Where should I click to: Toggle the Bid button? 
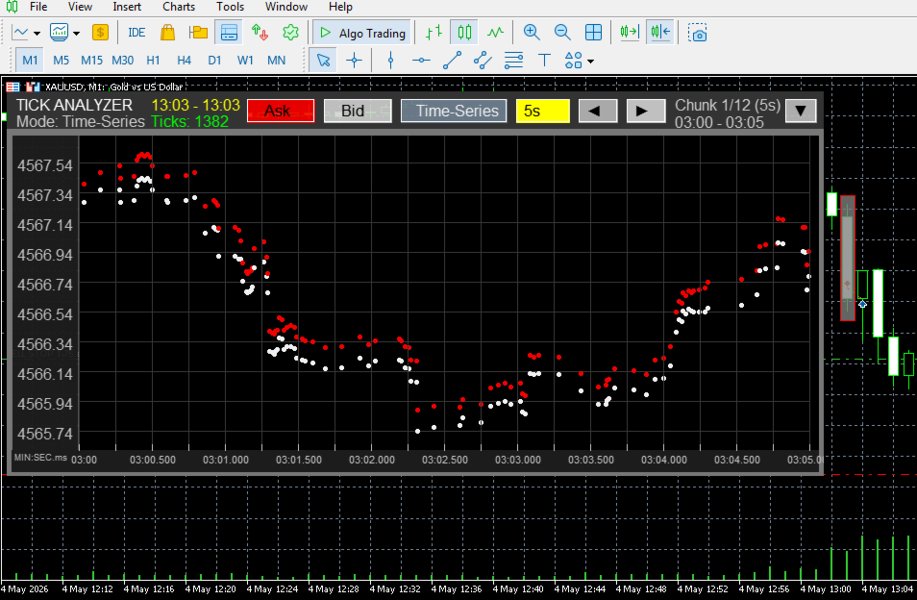[x=357, y=111]
